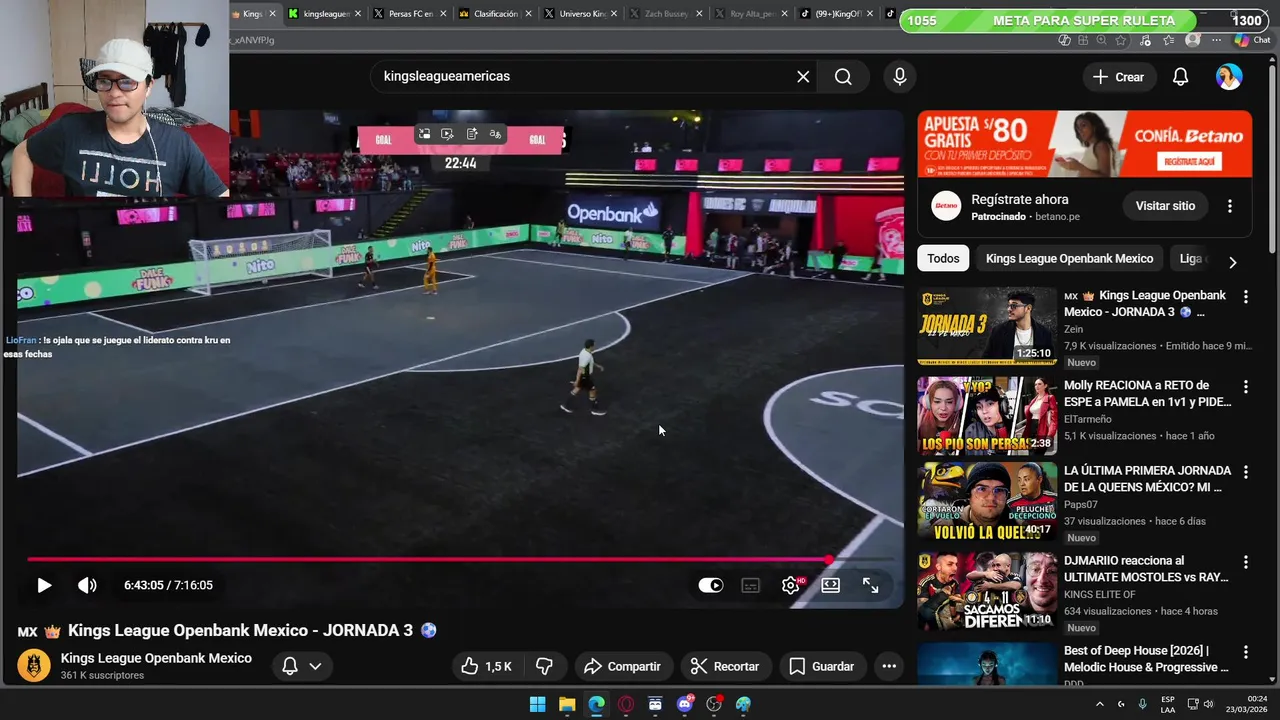Mute the video volume
The width and height of the screenshot is (1280, 720).
click(x=87, y=585)
